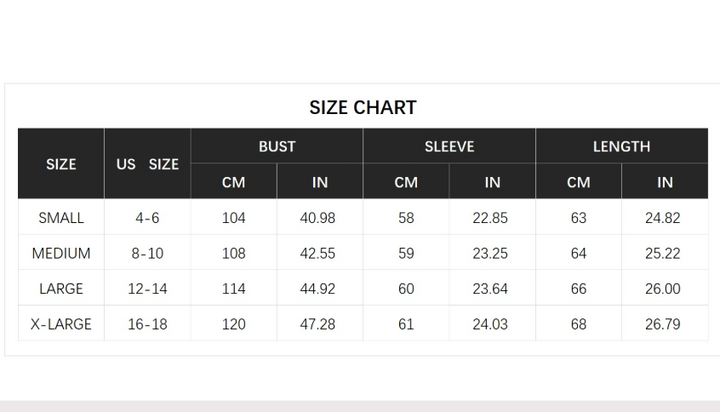Click the LENGTH column header
Viewport: 720px width, 412px height.
[621, 147]
